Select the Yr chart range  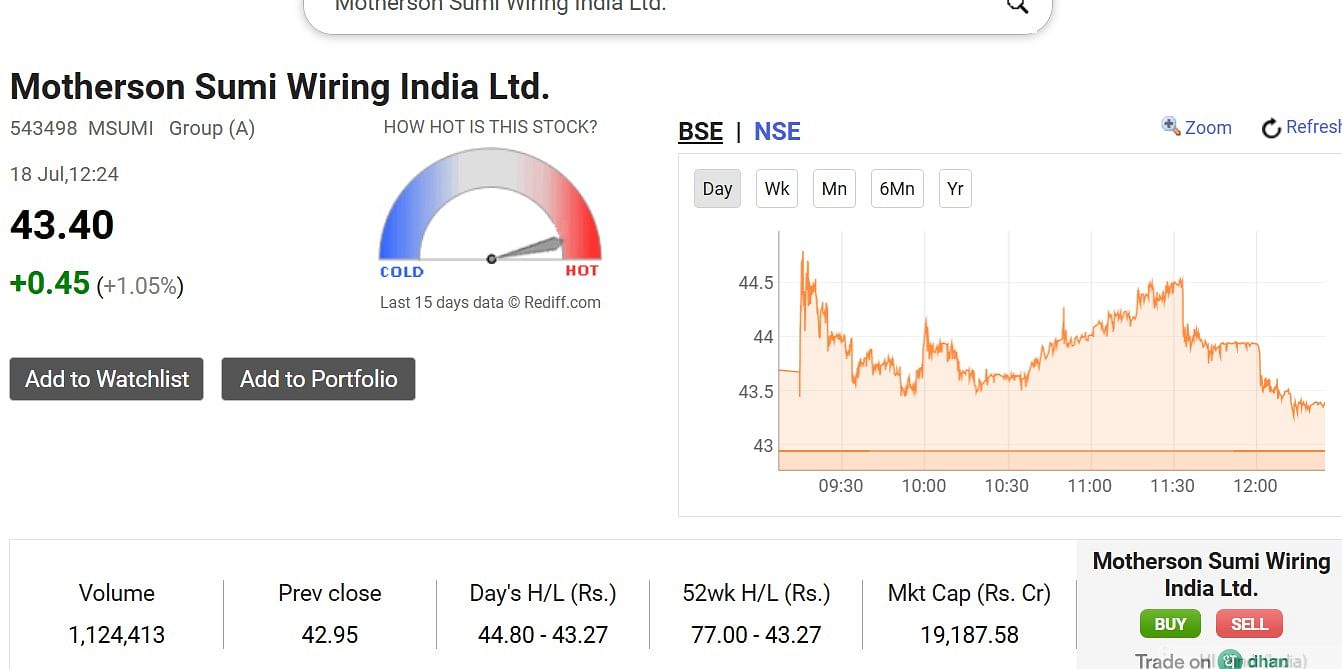pyautogui.click(x=955, y=188)
